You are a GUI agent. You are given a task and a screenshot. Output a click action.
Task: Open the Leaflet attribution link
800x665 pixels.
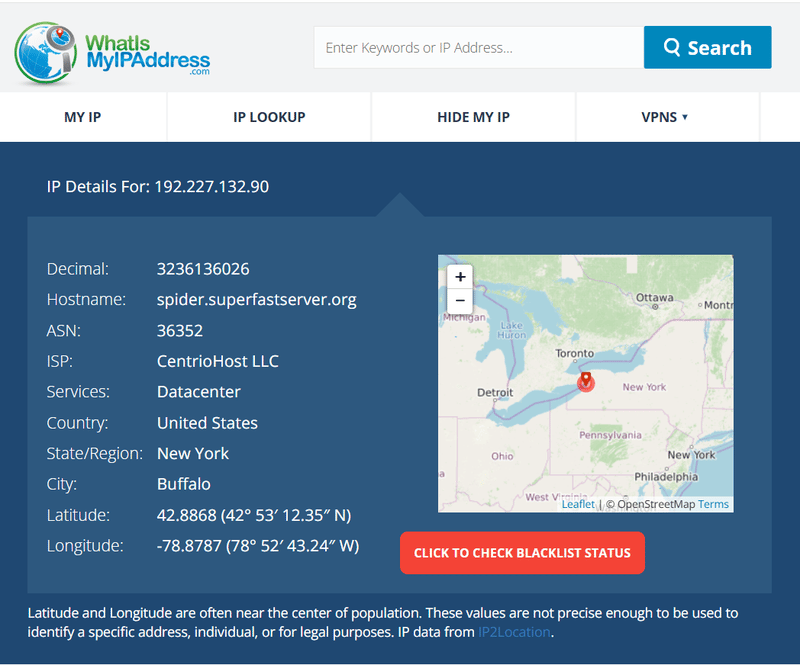pyautogui.click(x=578, y=504)
